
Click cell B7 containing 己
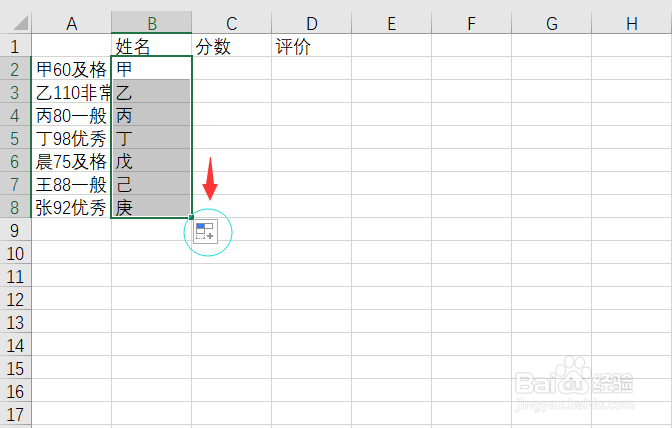(x=152, y=184)
